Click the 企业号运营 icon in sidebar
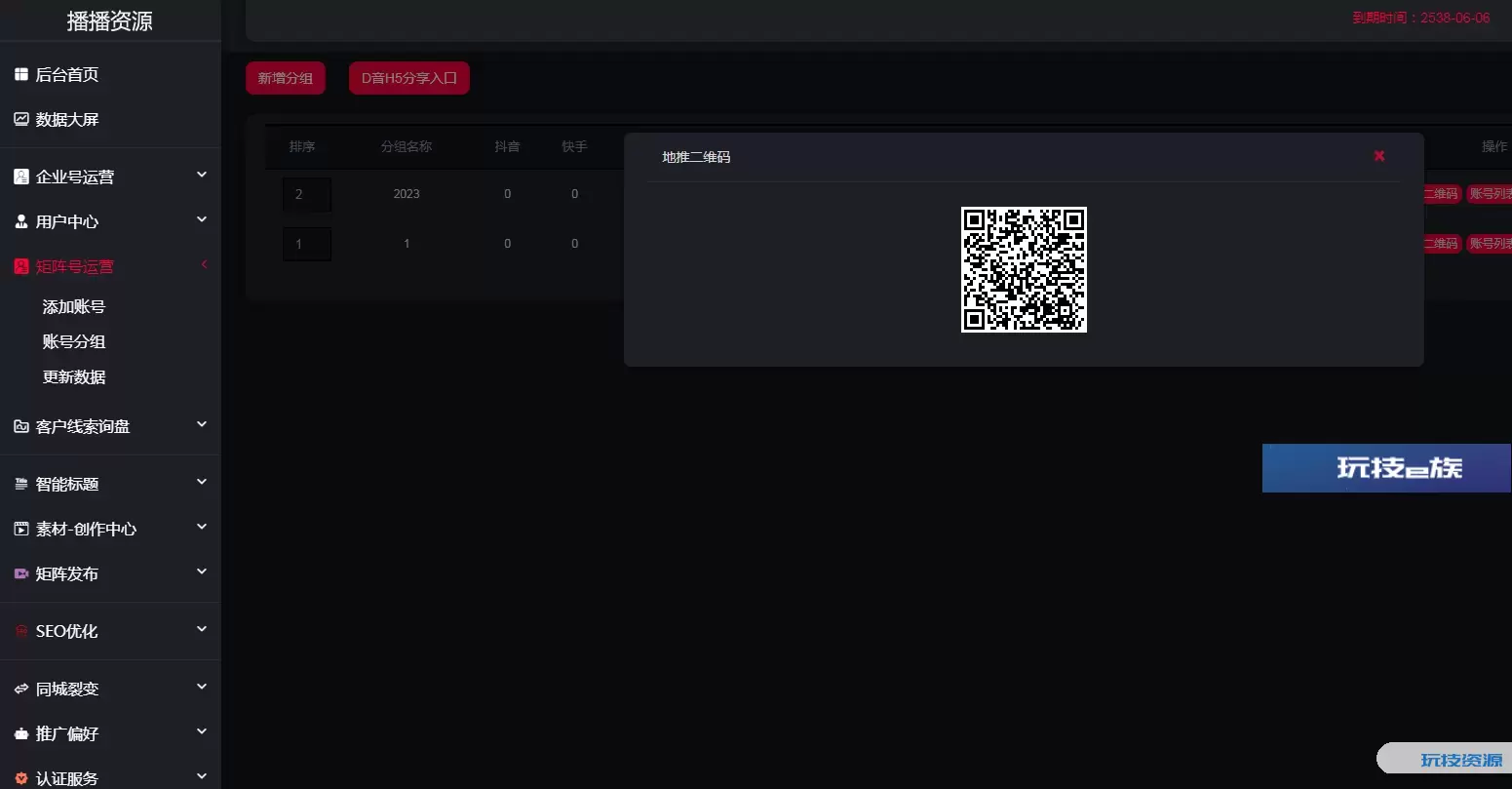The image size is (1512, 789). (x=20, y=177)
